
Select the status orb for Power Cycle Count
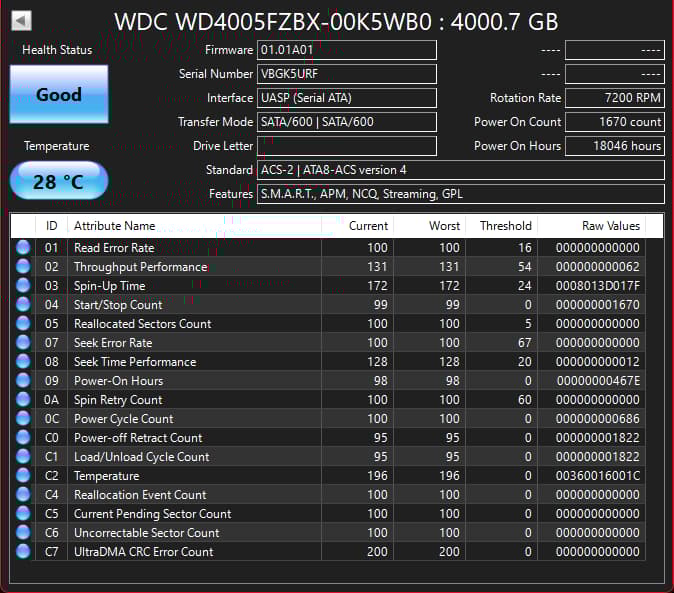(x=23, y=419)
